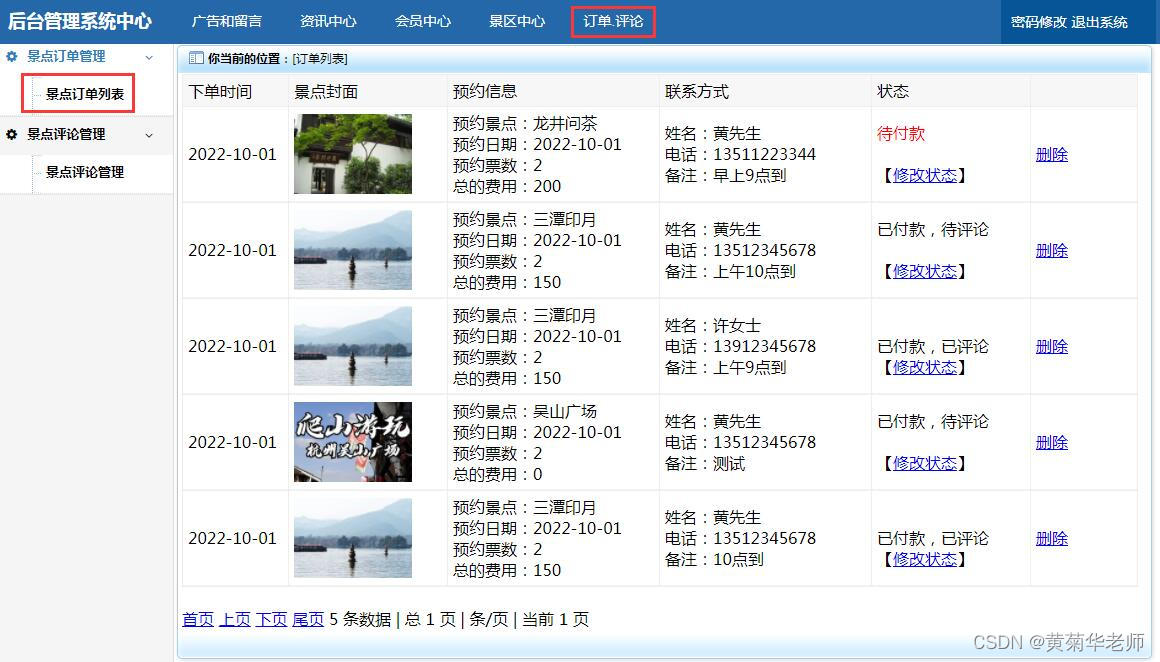The image size is (1160, 662).
Task: Open 吴山广场 cover thumbnail
Action: pos(353,442)
